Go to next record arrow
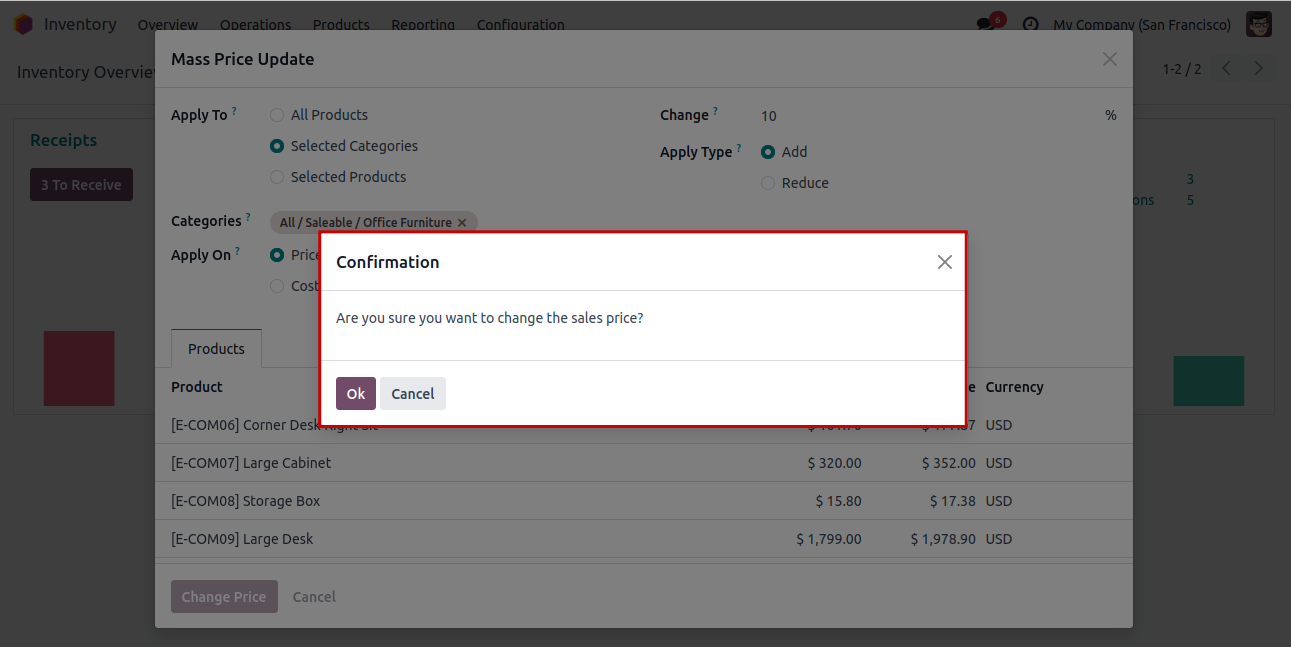Viewport: 1291px width, 647px height. pos(1259,69)
